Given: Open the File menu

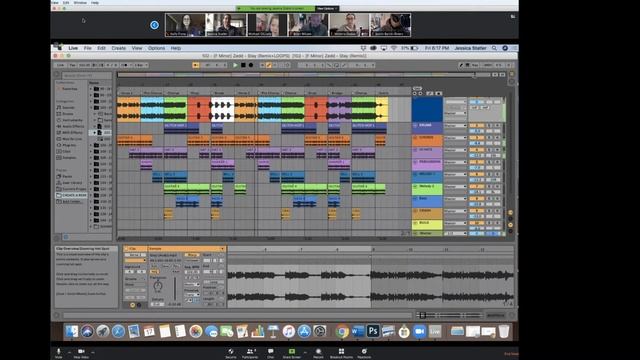Looking at the screenshot, I should tap(88, 48).
